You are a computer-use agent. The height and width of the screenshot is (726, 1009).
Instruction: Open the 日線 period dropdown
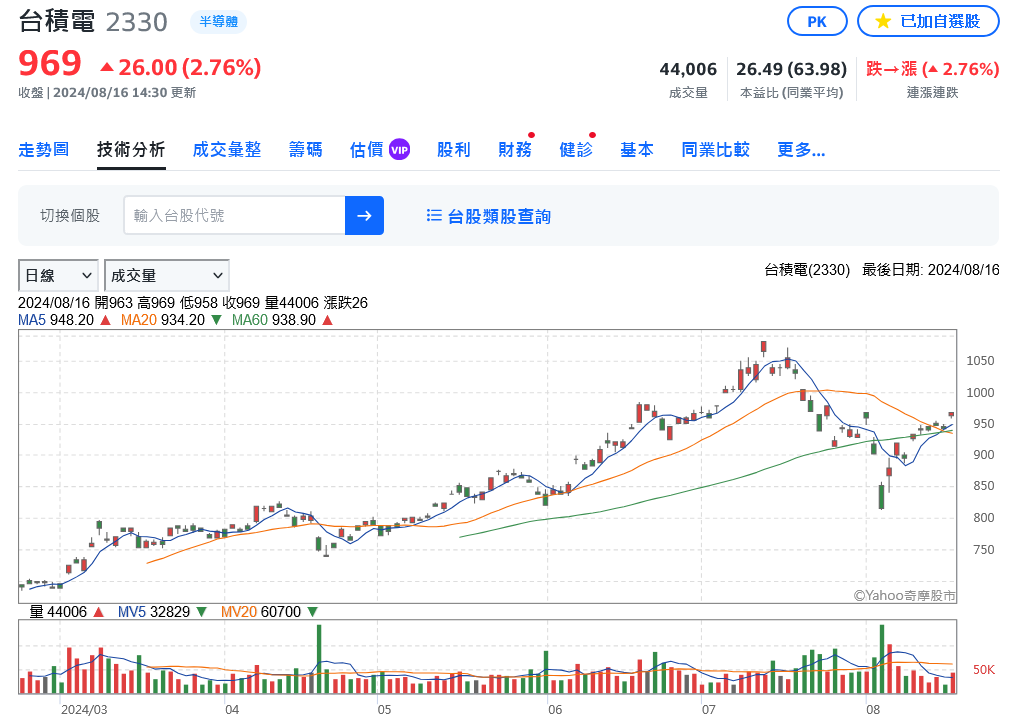click(58, 275)
